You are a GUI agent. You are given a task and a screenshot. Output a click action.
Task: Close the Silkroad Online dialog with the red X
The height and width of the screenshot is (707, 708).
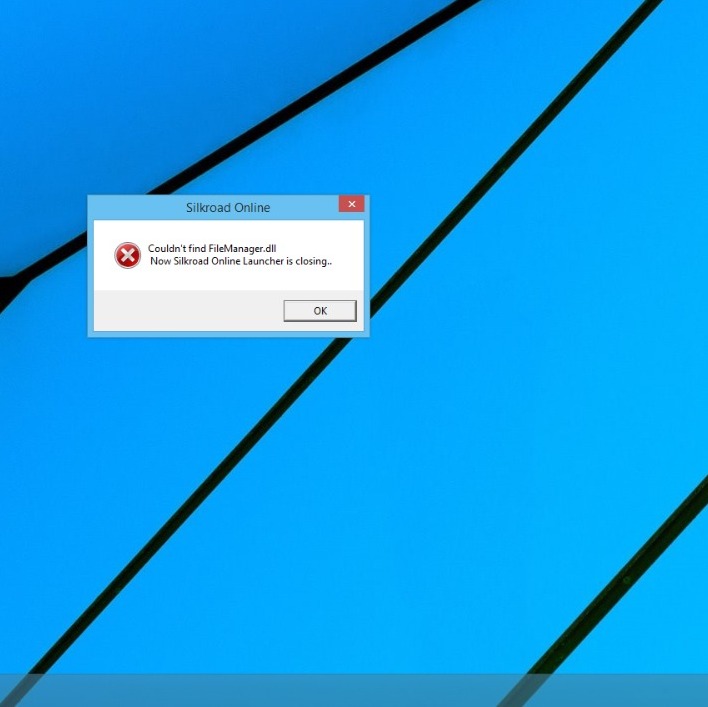coord(351,204)
